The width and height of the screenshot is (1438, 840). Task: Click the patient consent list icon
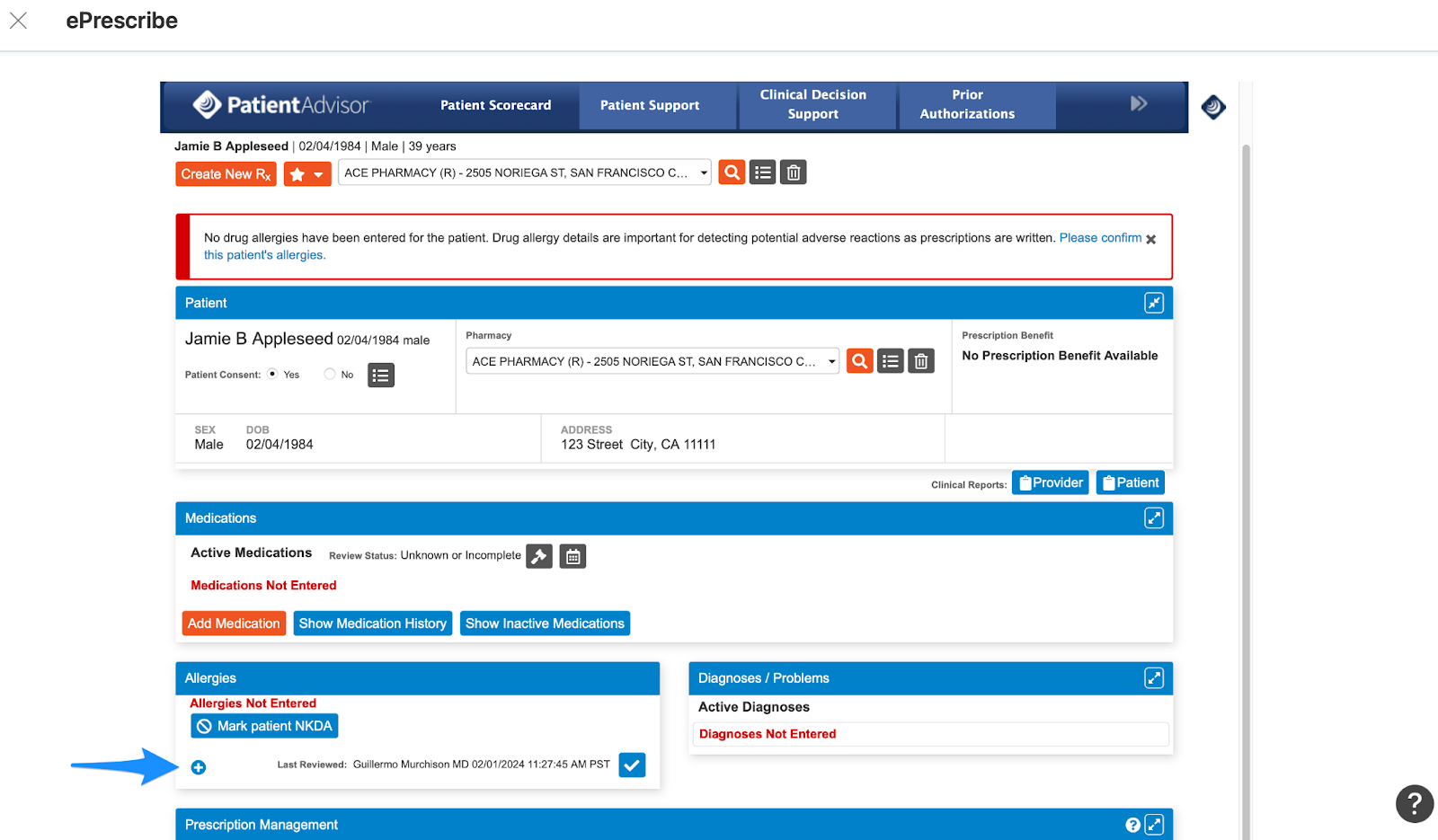[380, 375]
